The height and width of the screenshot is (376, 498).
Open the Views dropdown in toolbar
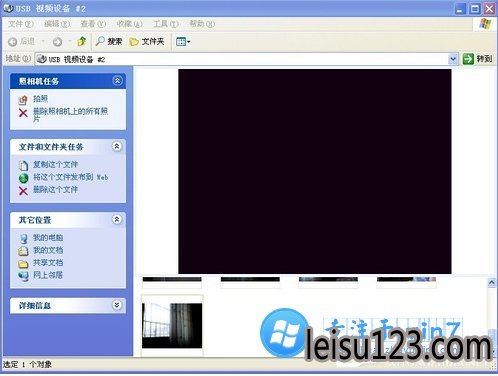[x=183, y=42]
